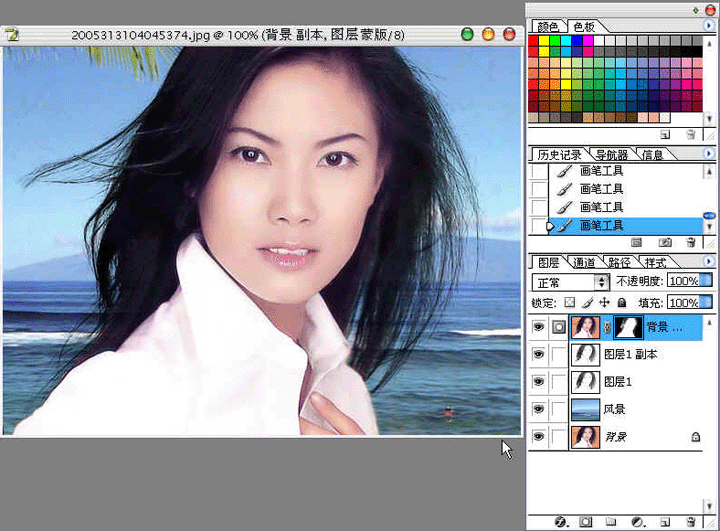
Task: Hide the 图层1 副本 layer
Action: (538, 354)
